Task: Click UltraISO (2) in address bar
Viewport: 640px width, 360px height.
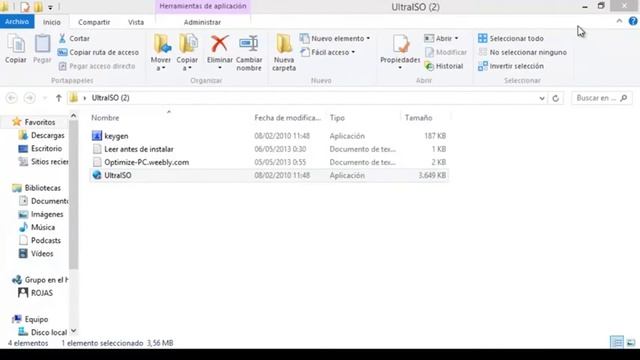Action: [111, 98]
